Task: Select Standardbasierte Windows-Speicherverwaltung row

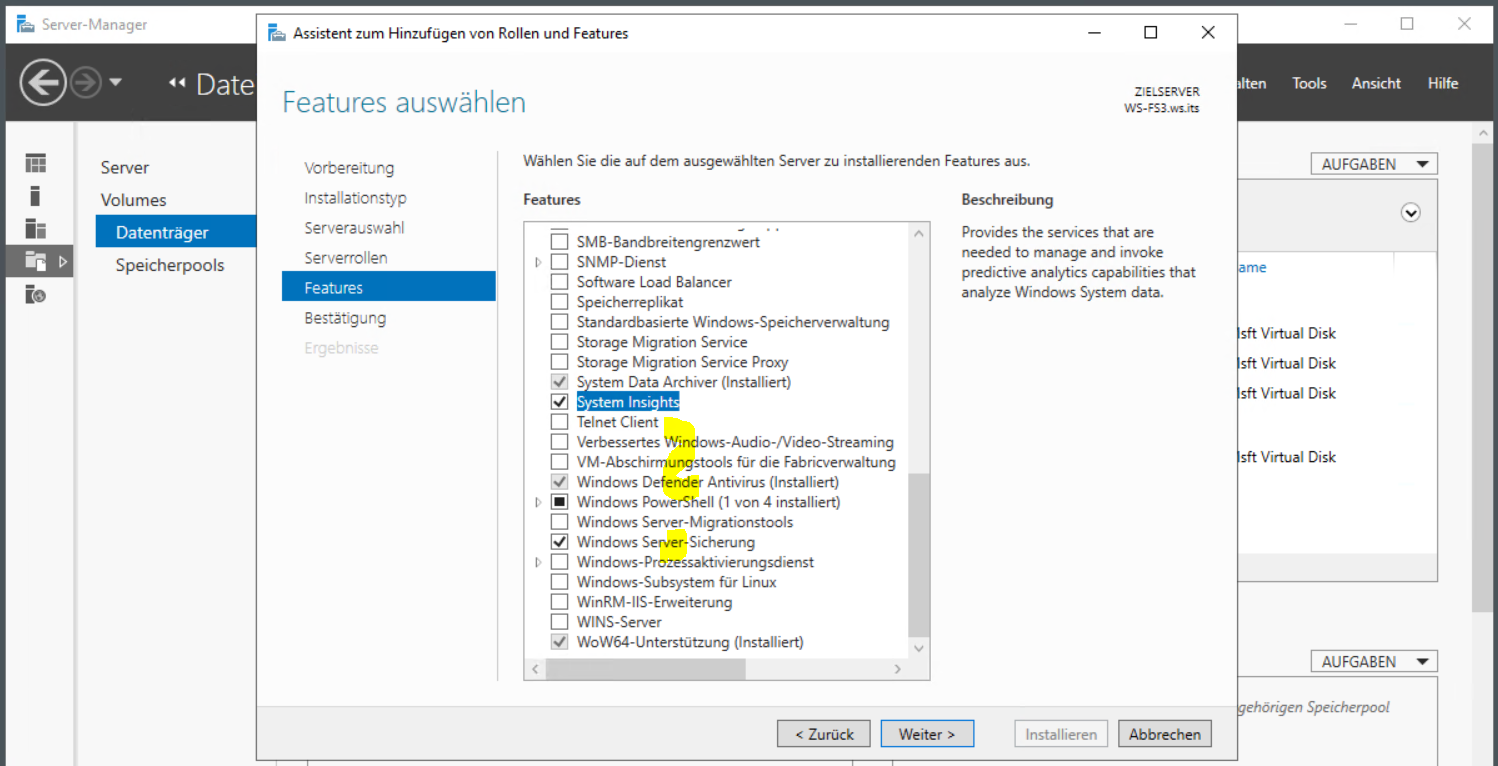Action: click(733, 322)
